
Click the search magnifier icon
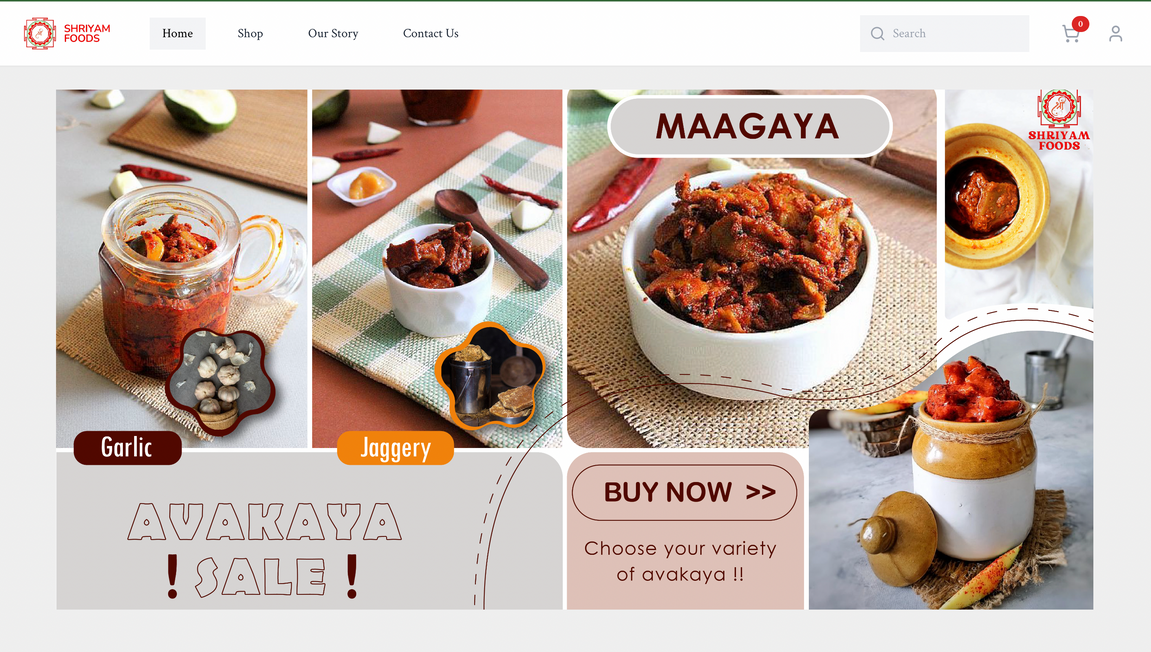[877, 34]
